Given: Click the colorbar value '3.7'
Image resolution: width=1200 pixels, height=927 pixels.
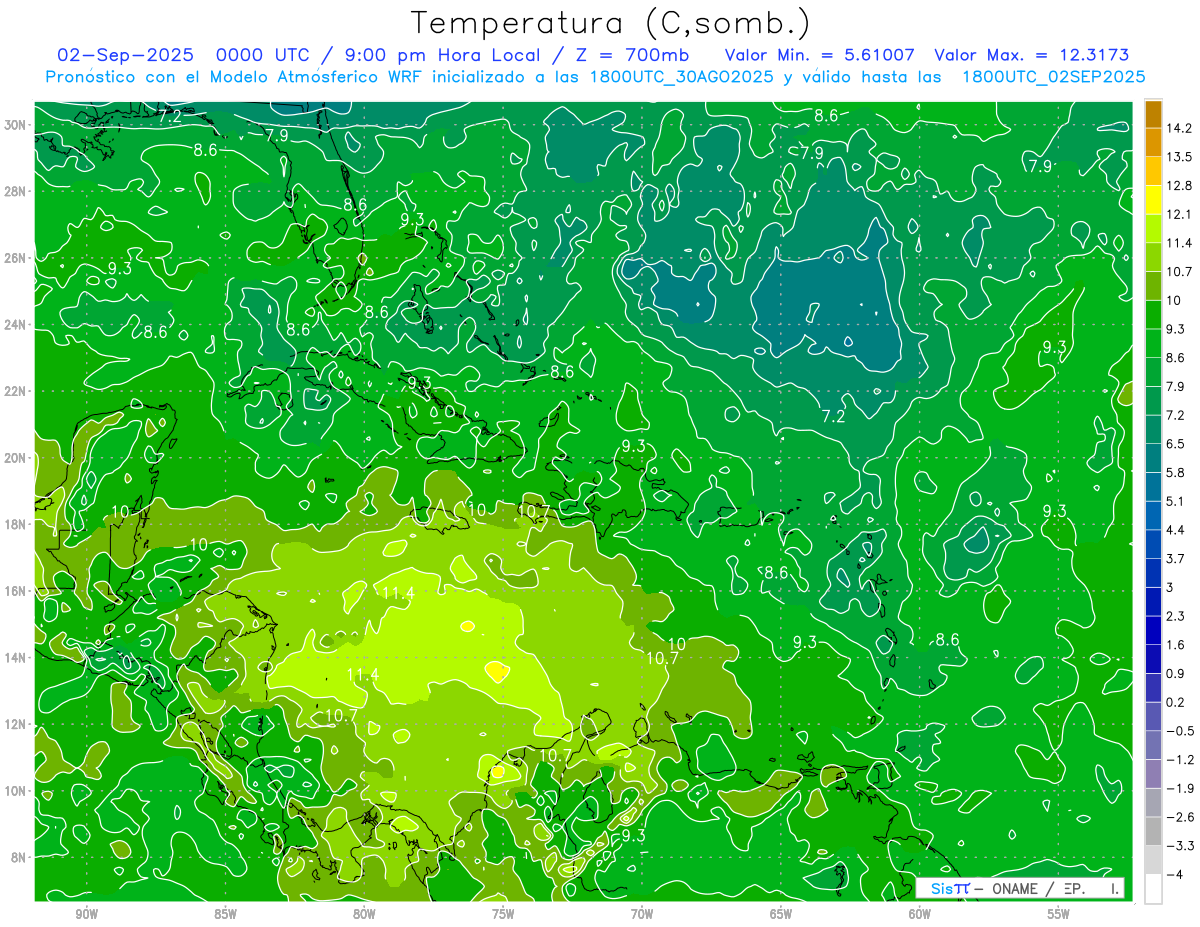Looking at the screenshot, I should 1175,559.
